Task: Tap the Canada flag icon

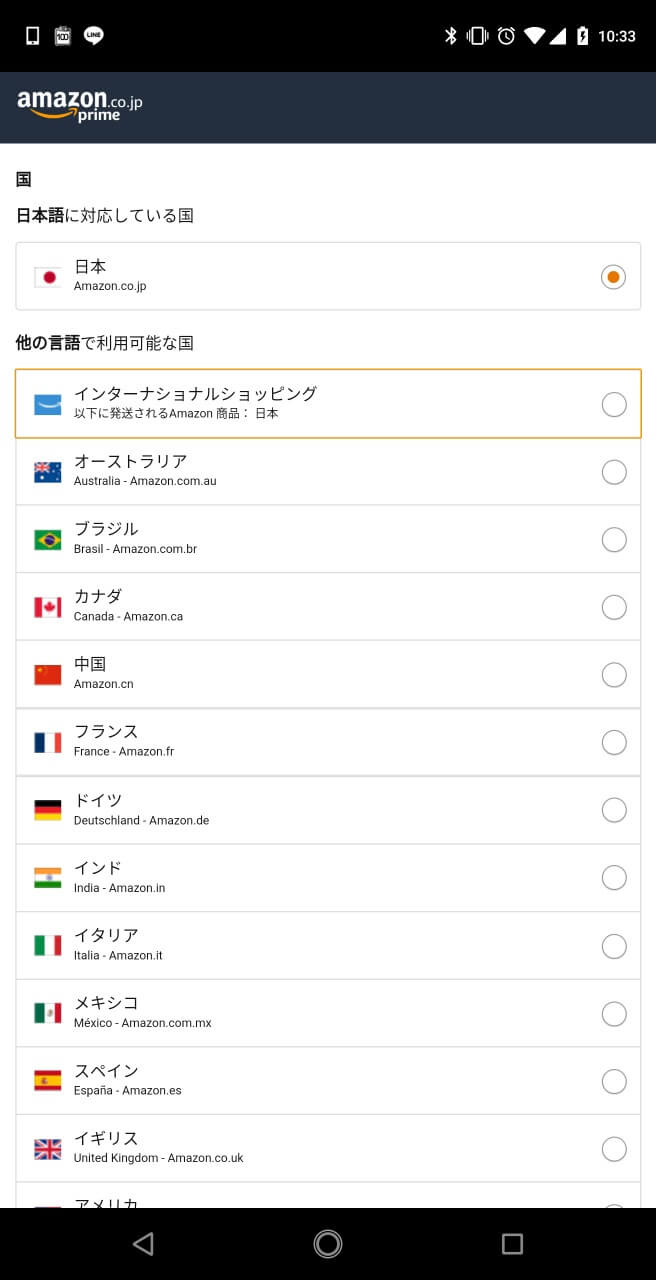Action: tap(47, 607)
